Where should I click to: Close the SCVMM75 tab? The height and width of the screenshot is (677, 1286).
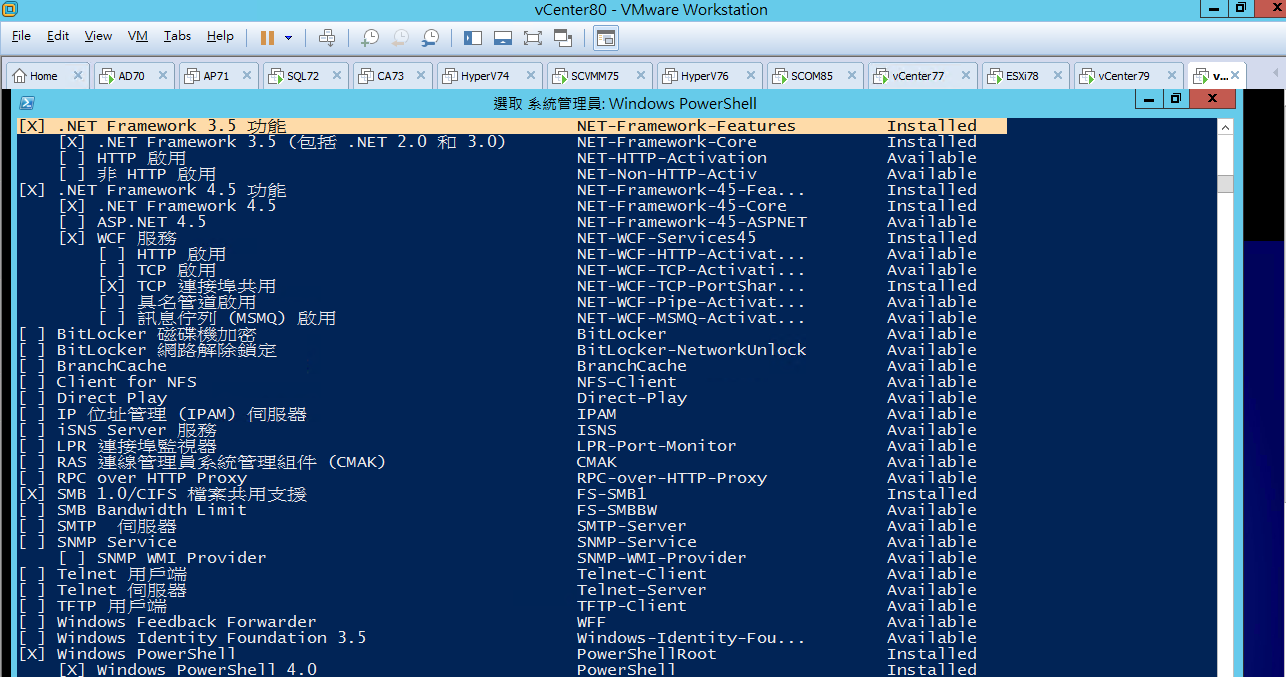pyautogui.click(x=640, y=76)
